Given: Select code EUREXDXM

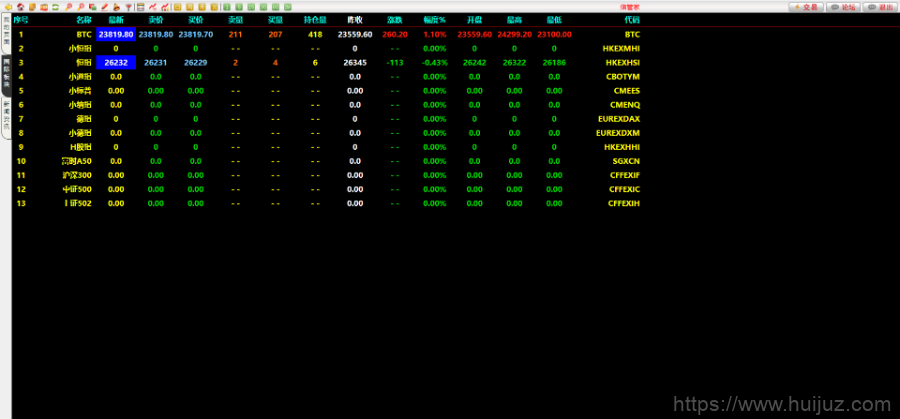Looking at the screenshot, I should (x=618, y=133).
